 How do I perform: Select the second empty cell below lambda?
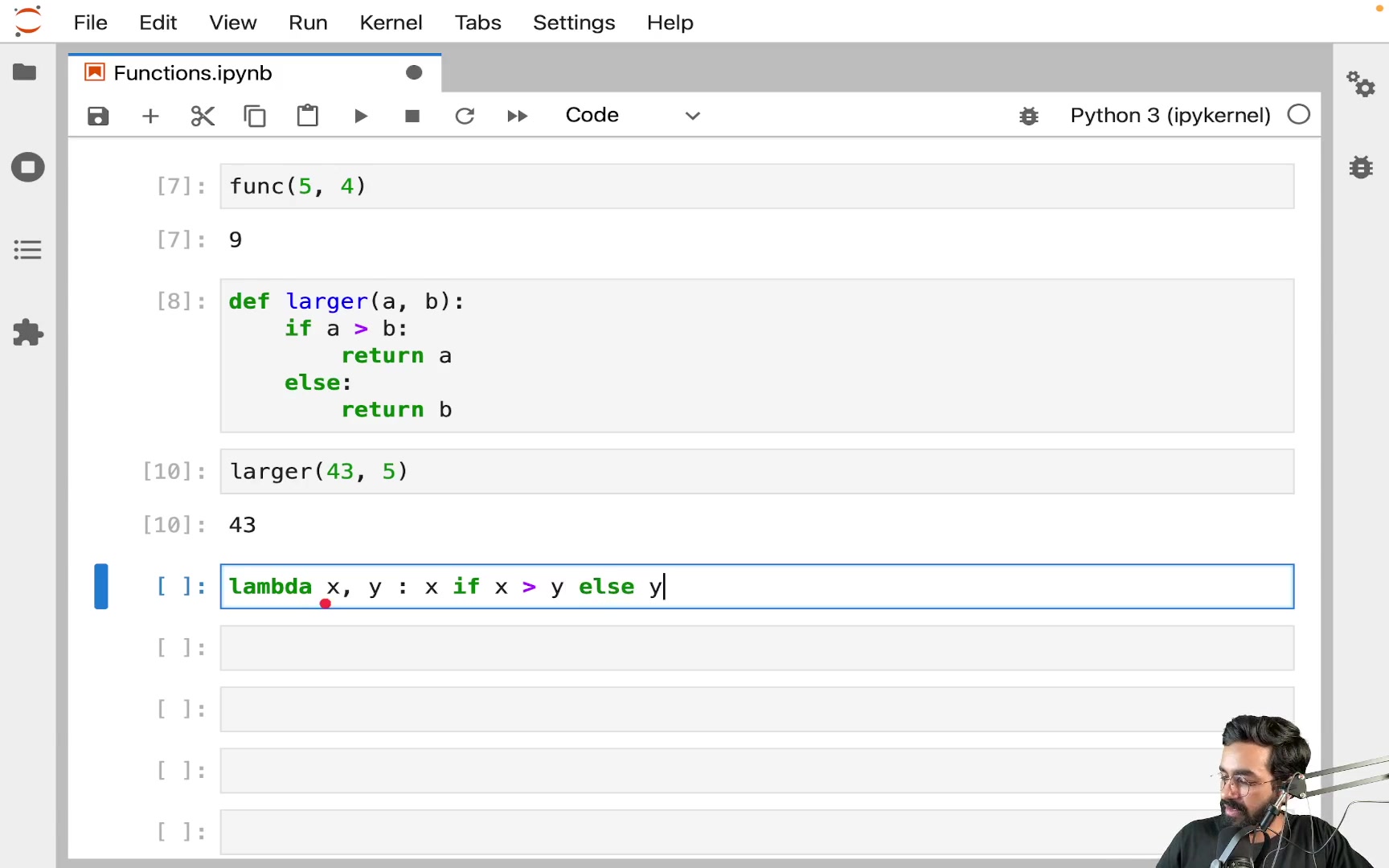[x=756, y=710]
